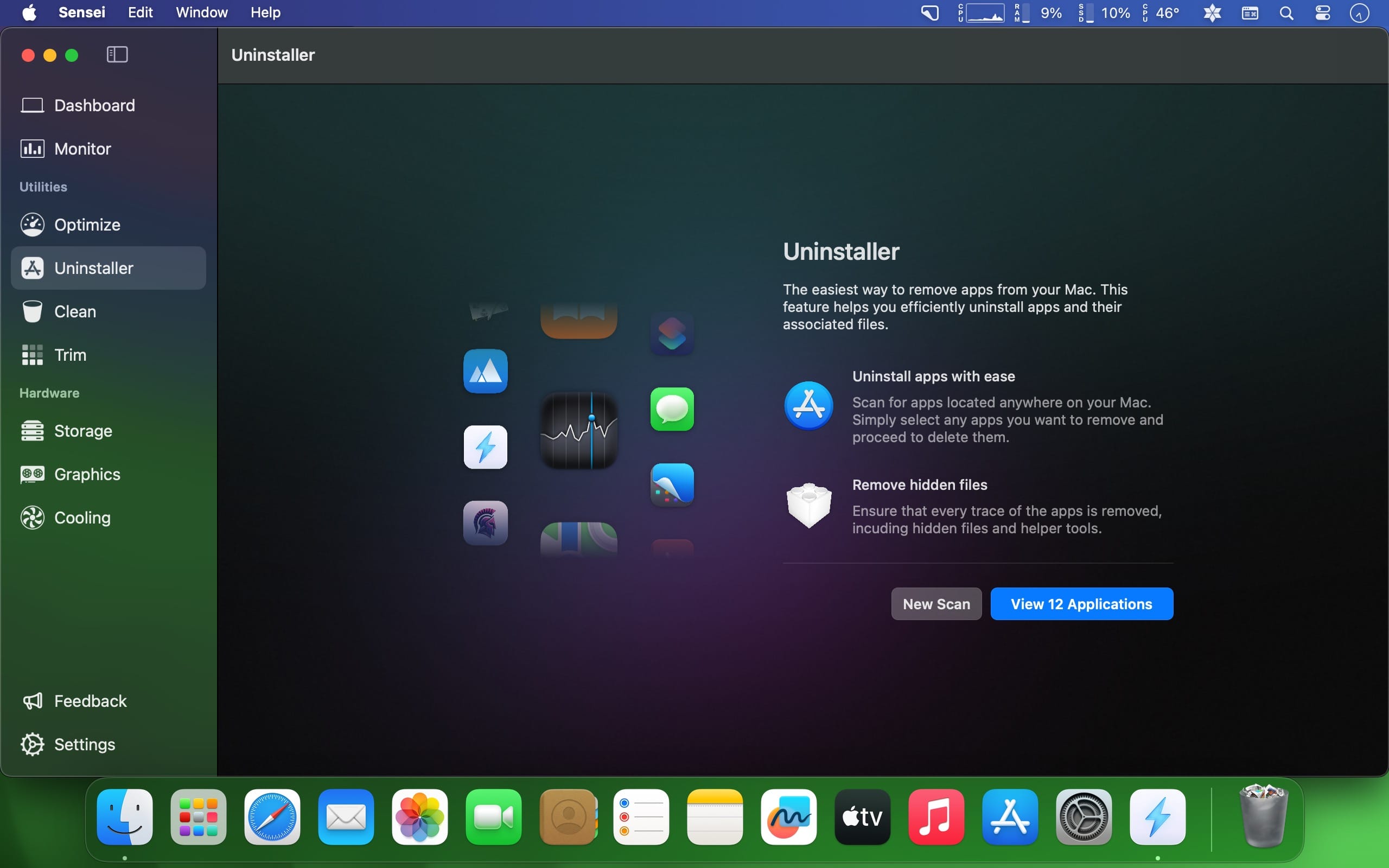Open macOS Control Center in menu bar
The image size is (1389, 868).
(1322, 12)
